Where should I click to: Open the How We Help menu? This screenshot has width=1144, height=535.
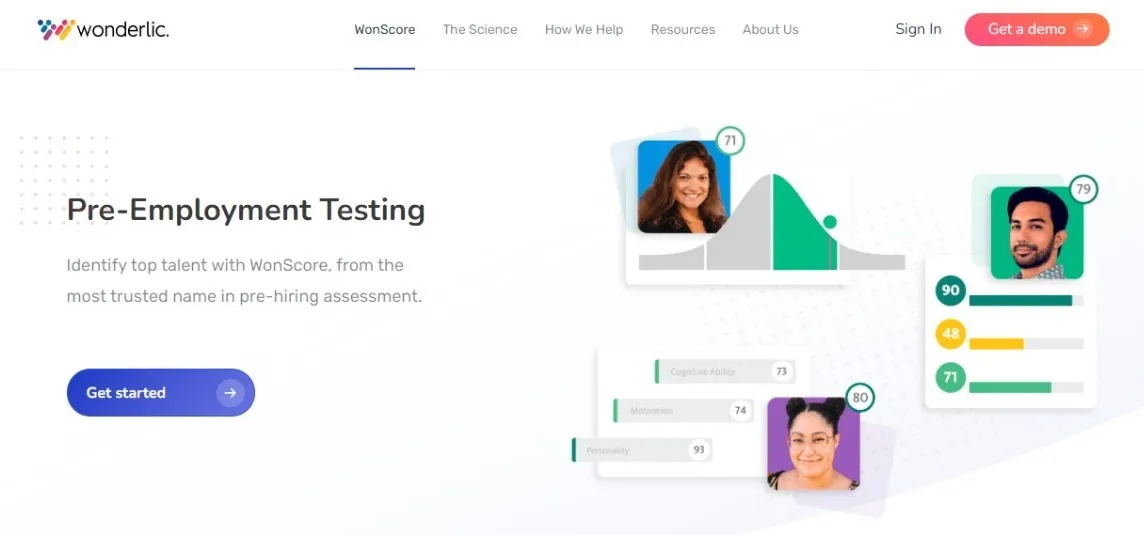(584, 30)
